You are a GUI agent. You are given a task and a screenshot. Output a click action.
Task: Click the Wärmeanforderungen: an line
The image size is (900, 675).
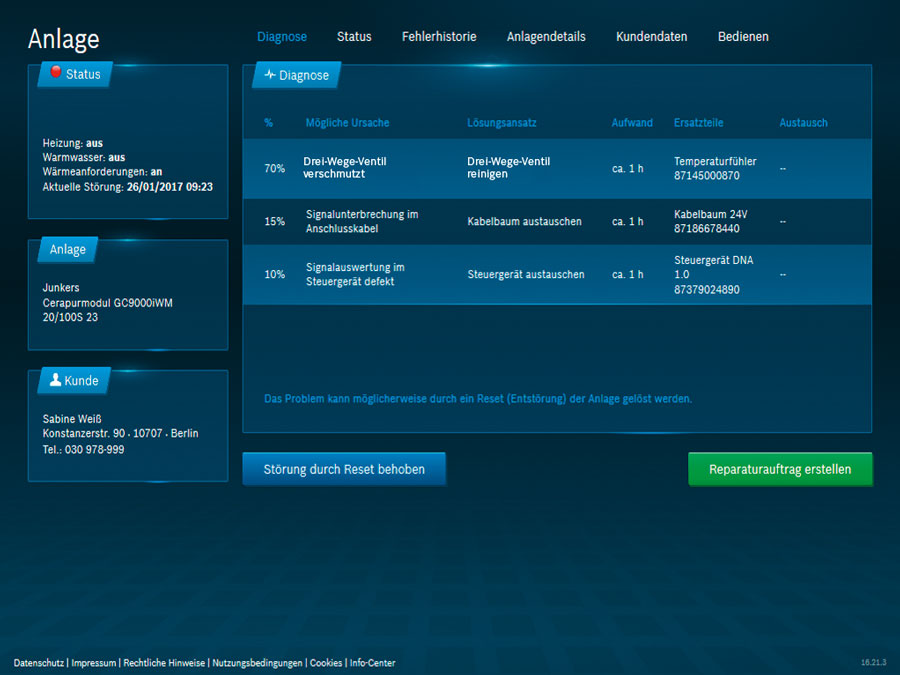point(102,172)
